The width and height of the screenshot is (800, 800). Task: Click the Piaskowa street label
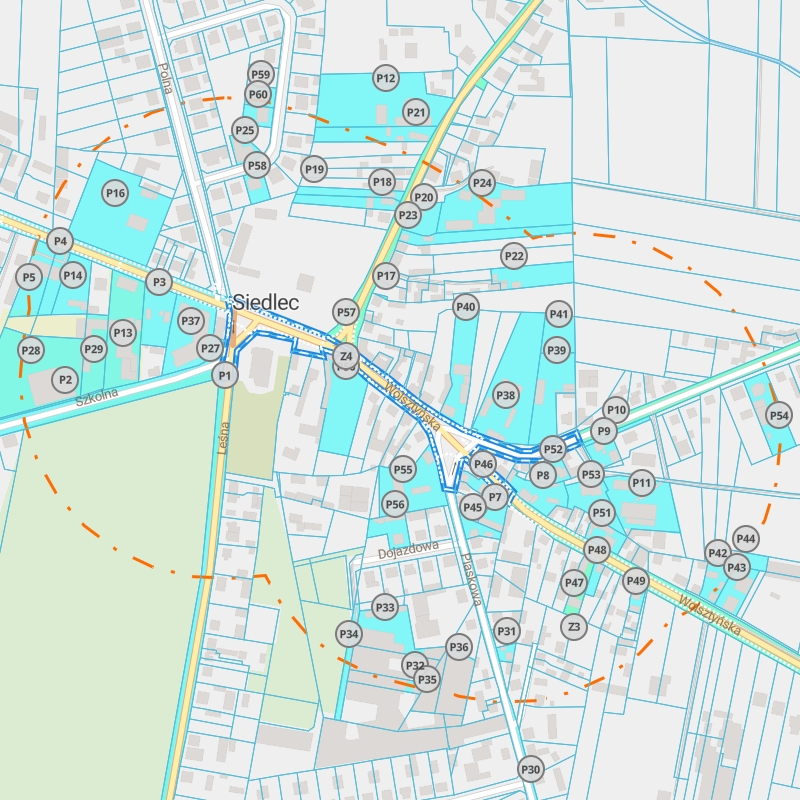(472, 579)
